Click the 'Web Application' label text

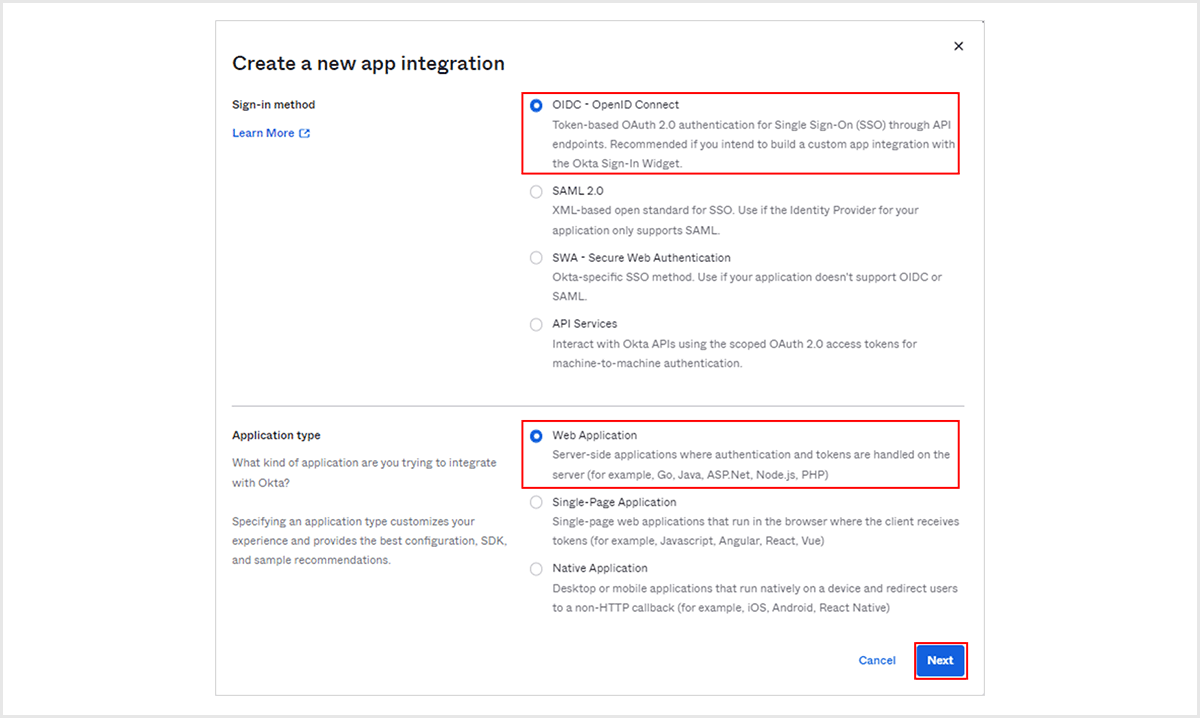coord(594,436)
